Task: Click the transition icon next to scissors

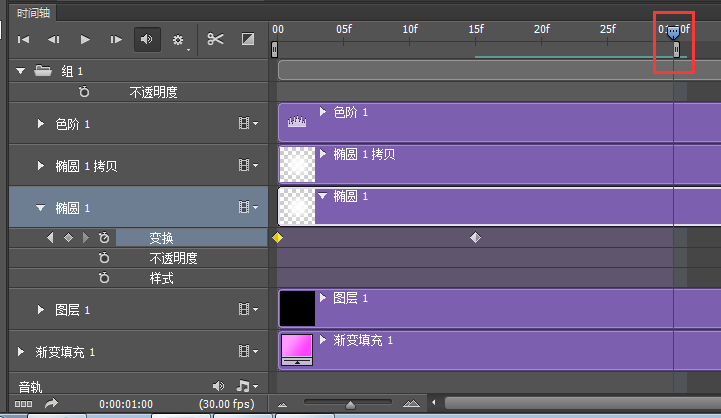Action: 248,39
